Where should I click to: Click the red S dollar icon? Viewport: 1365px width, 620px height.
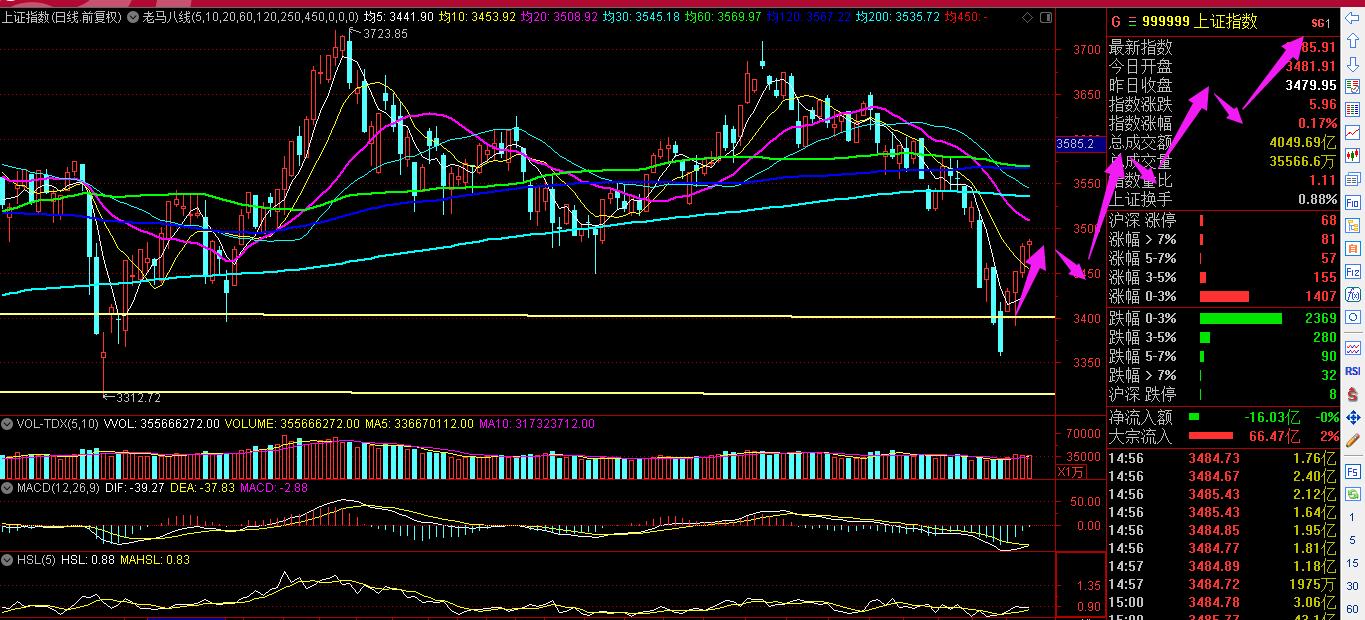tap(1353, 394)
